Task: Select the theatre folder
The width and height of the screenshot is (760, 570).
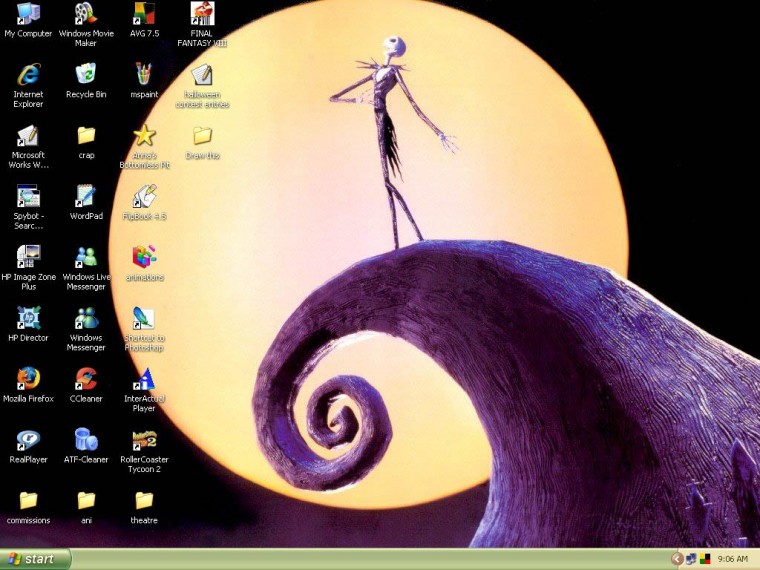Action: coord(144,501)
